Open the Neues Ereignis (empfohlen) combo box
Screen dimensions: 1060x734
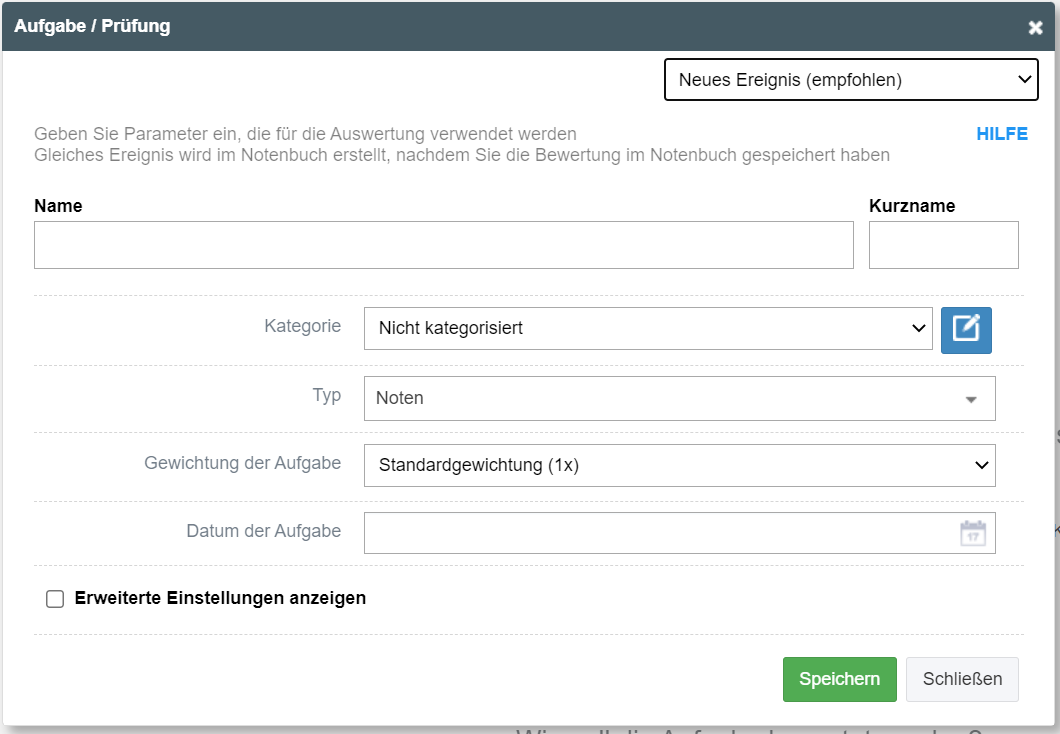(851, 79)
